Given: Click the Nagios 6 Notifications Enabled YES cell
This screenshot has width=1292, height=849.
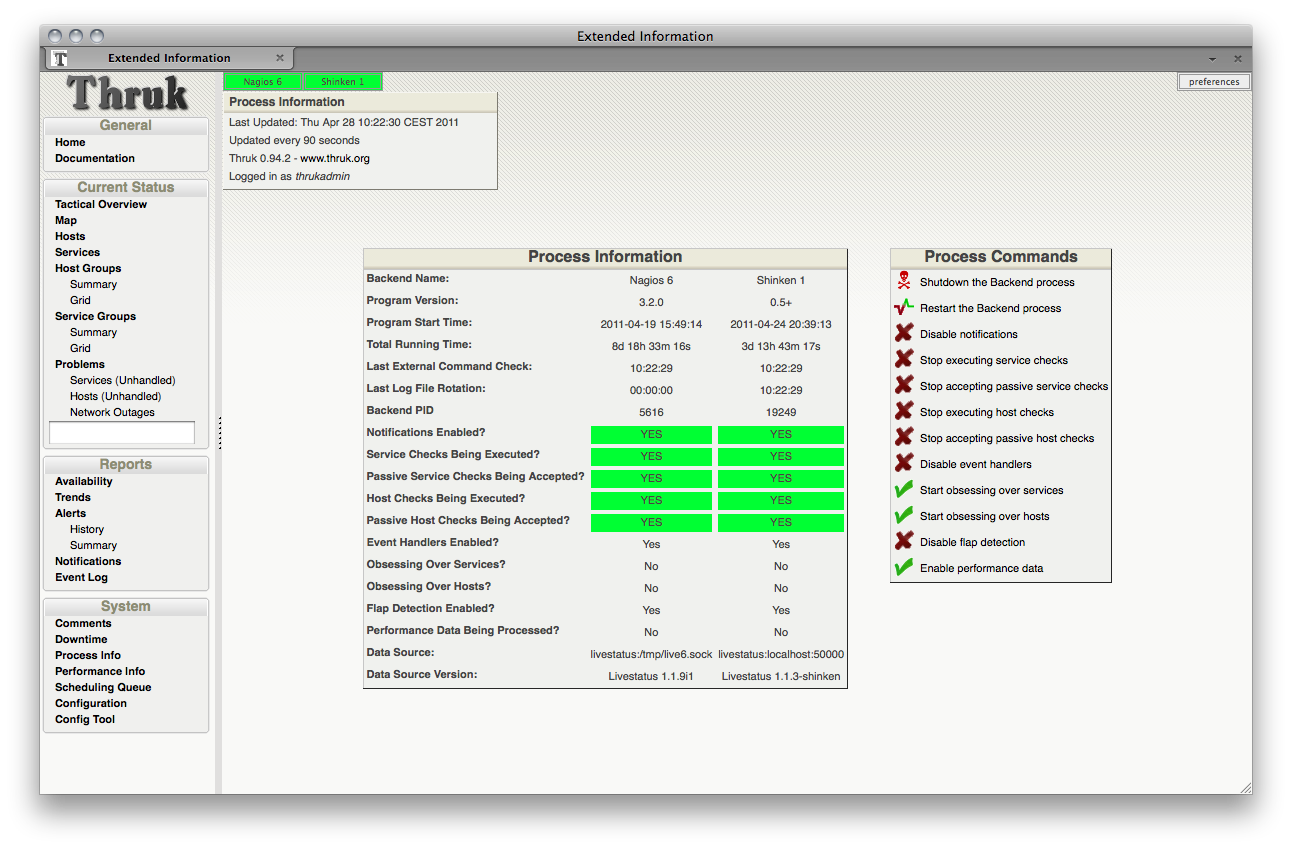Looking at the screenshot, I should (651, 434).
